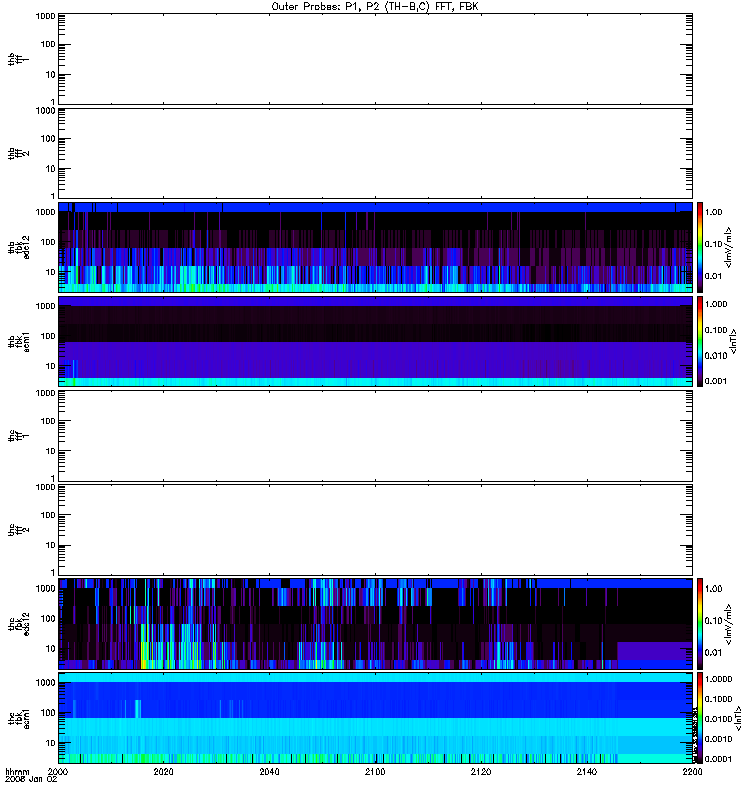Viewport: 750px width, 800px height.
Task: Click the empty thc fft 1 plot panel
Action: point(375,436)
